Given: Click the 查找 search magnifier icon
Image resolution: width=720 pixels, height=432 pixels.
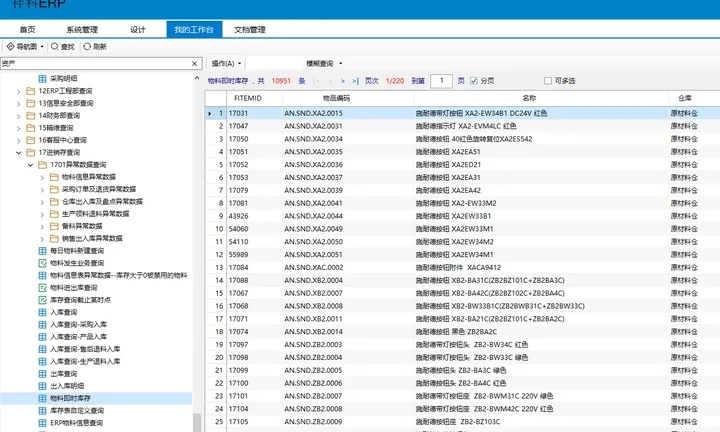Looking at the screenshot, I should click(54, 46).
